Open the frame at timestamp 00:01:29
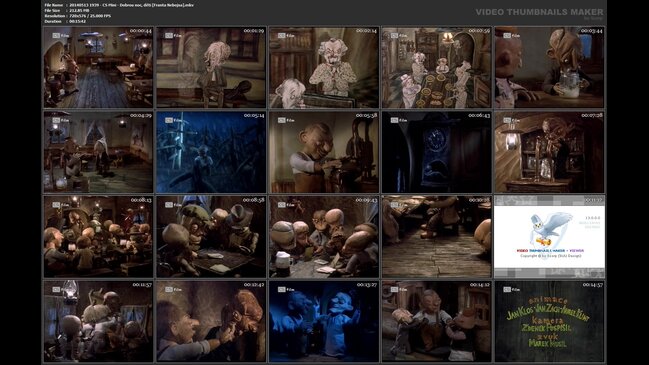Viewport: 649px width, 365px height. (x=211, y=67)
